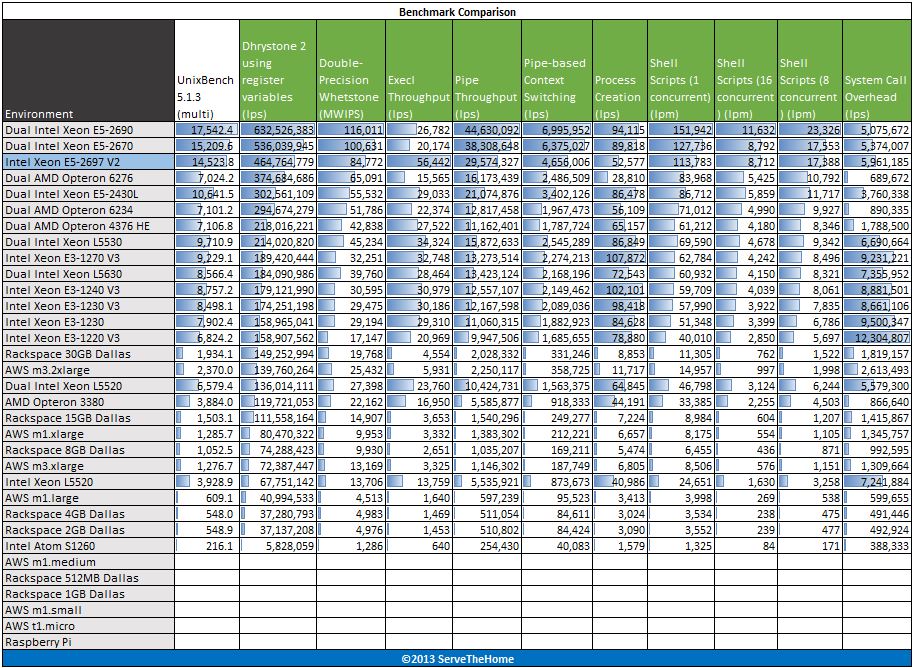Click the Dhrystone 2 column header
The width and height of the screenshot is (914, 668).
click(x=278, y=71)
